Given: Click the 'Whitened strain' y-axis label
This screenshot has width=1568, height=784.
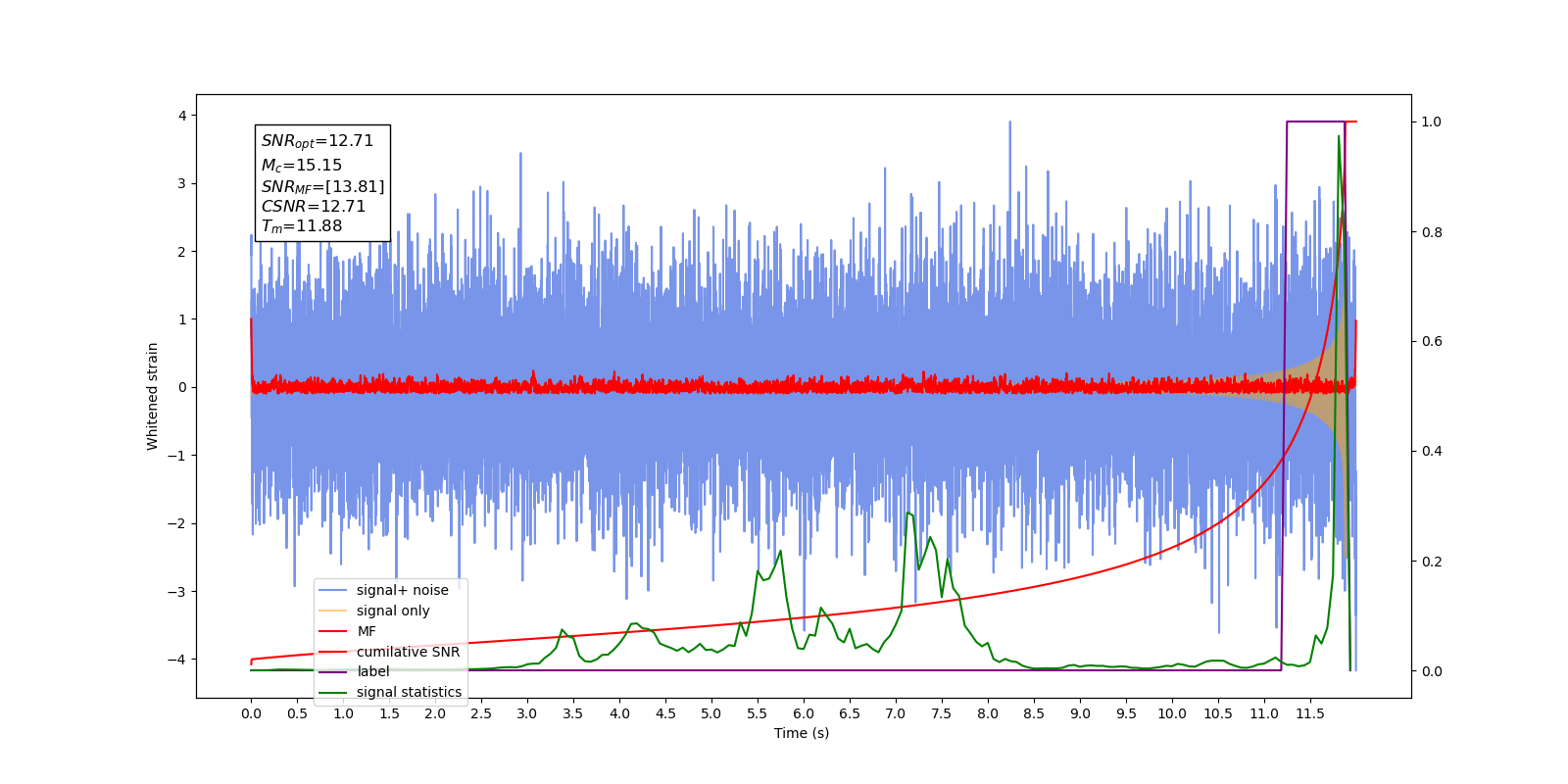Looking at the screenshot, I should (x=152, y=396).
